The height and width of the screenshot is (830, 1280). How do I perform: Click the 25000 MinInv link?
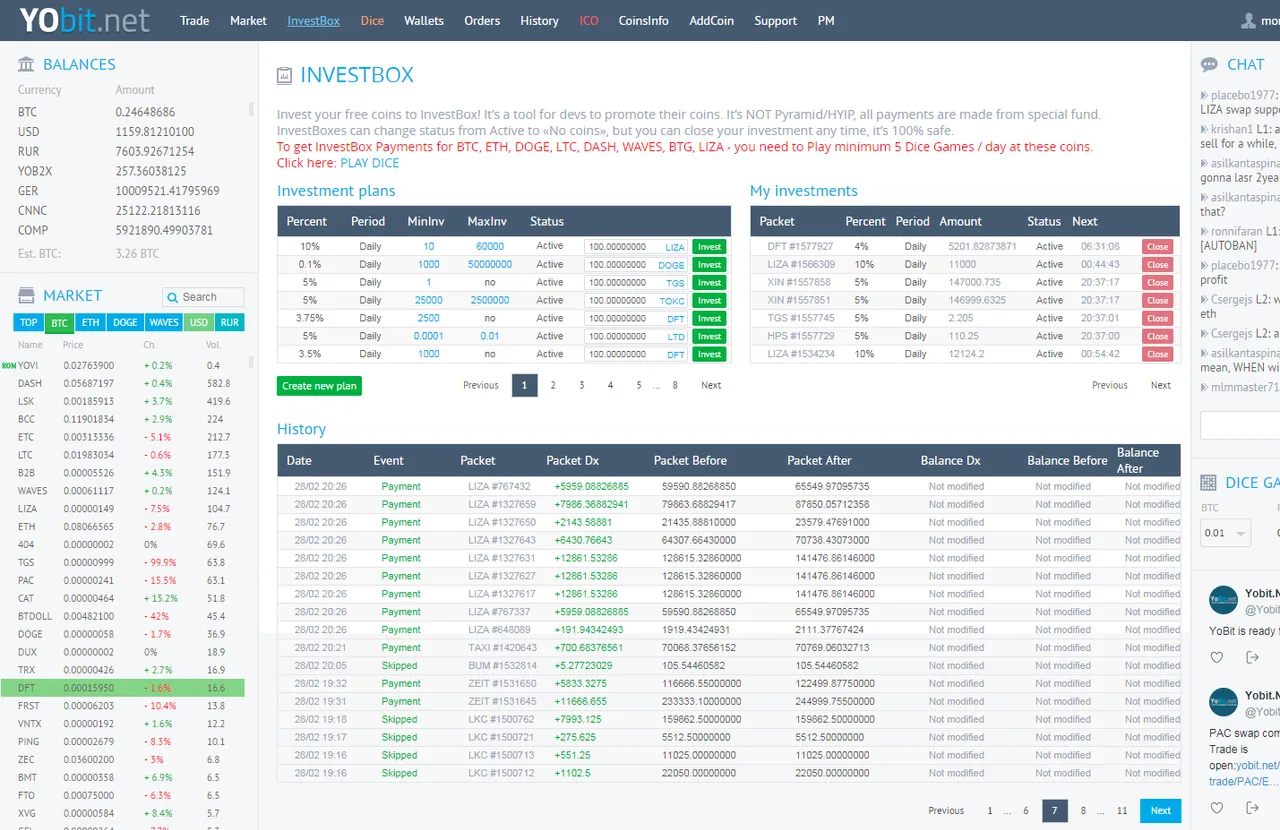pos(428,300)
